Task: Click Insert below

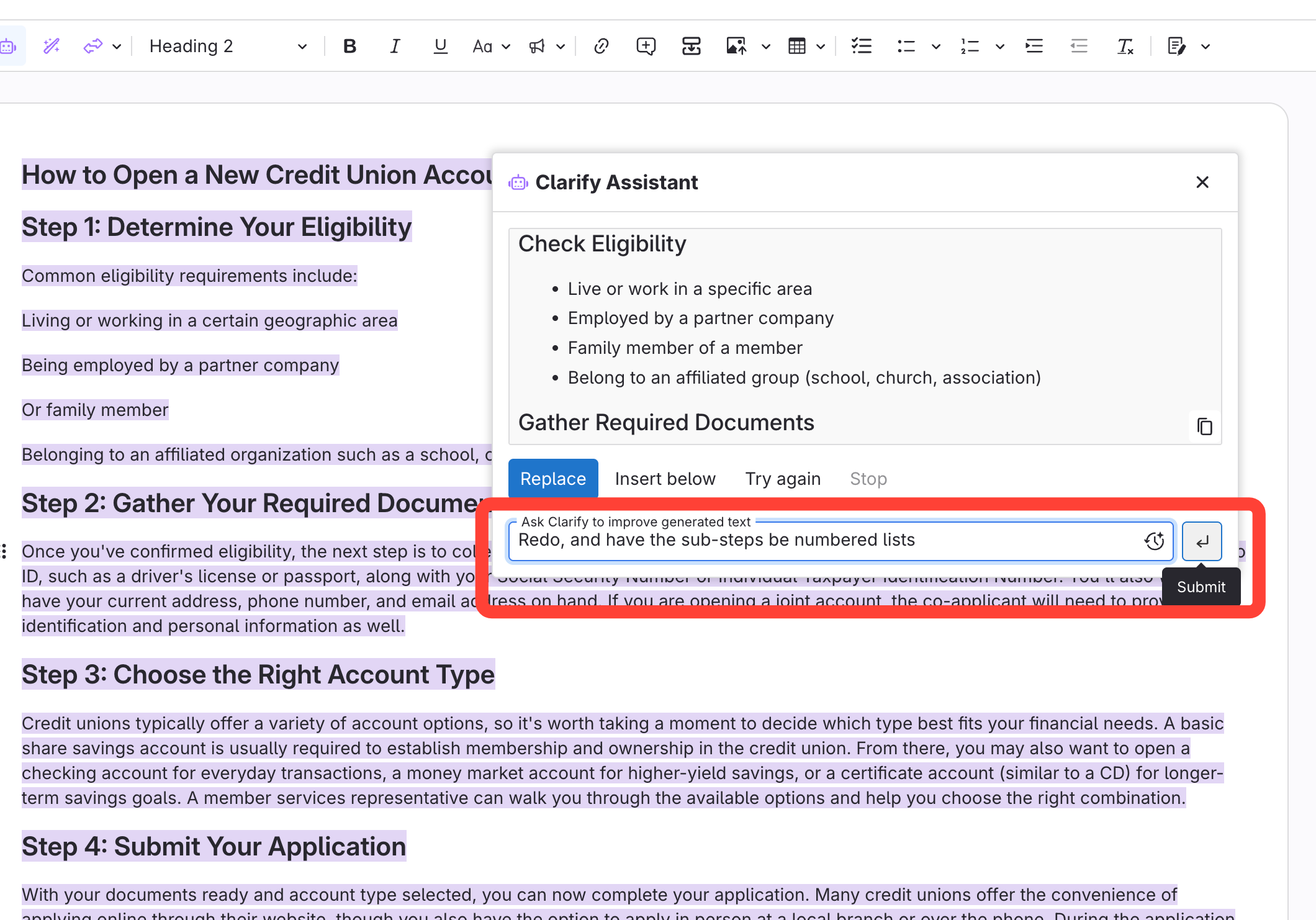Action: [x=665, y=479]
